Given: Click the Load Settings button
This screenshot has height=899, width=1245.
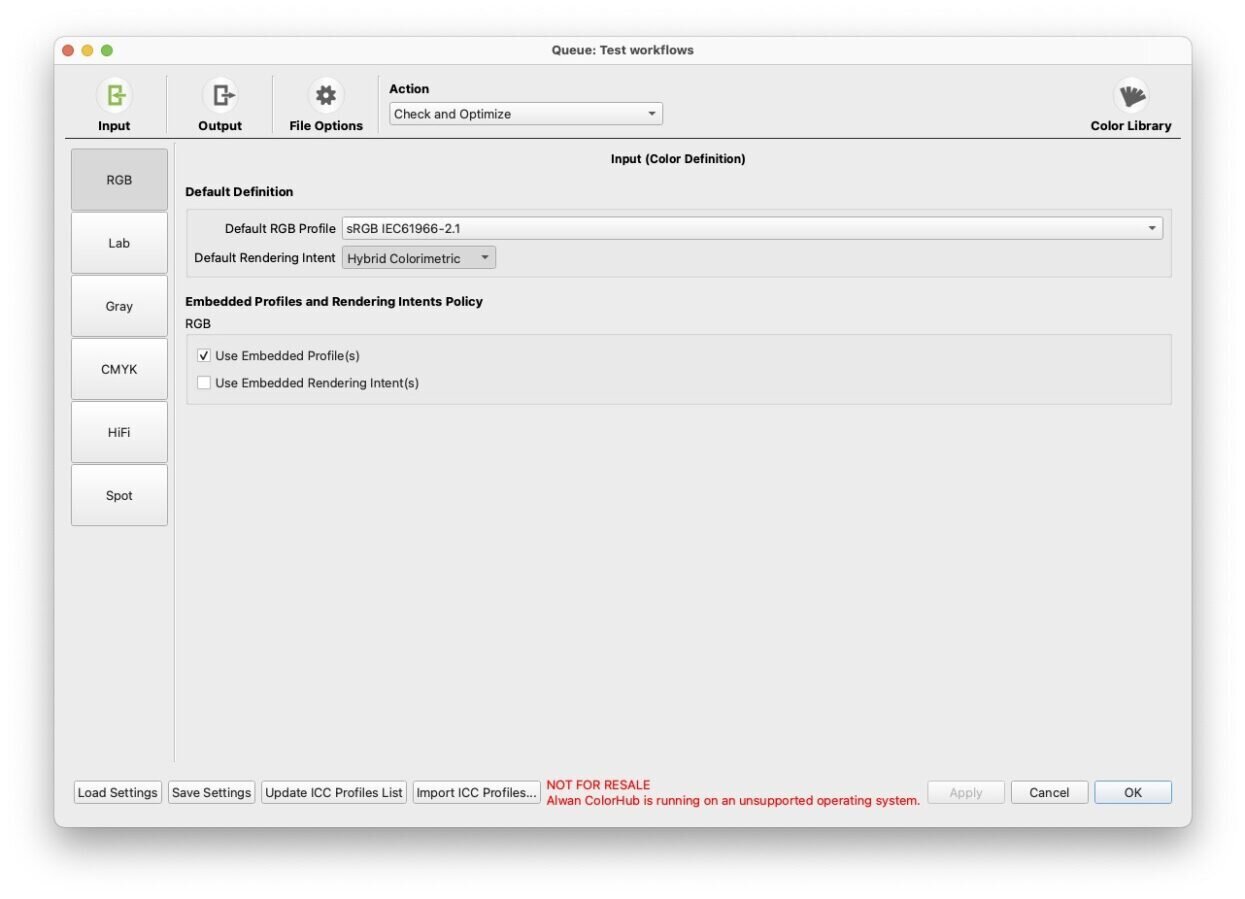Looking at the screenshot, I should pos(118,793).
